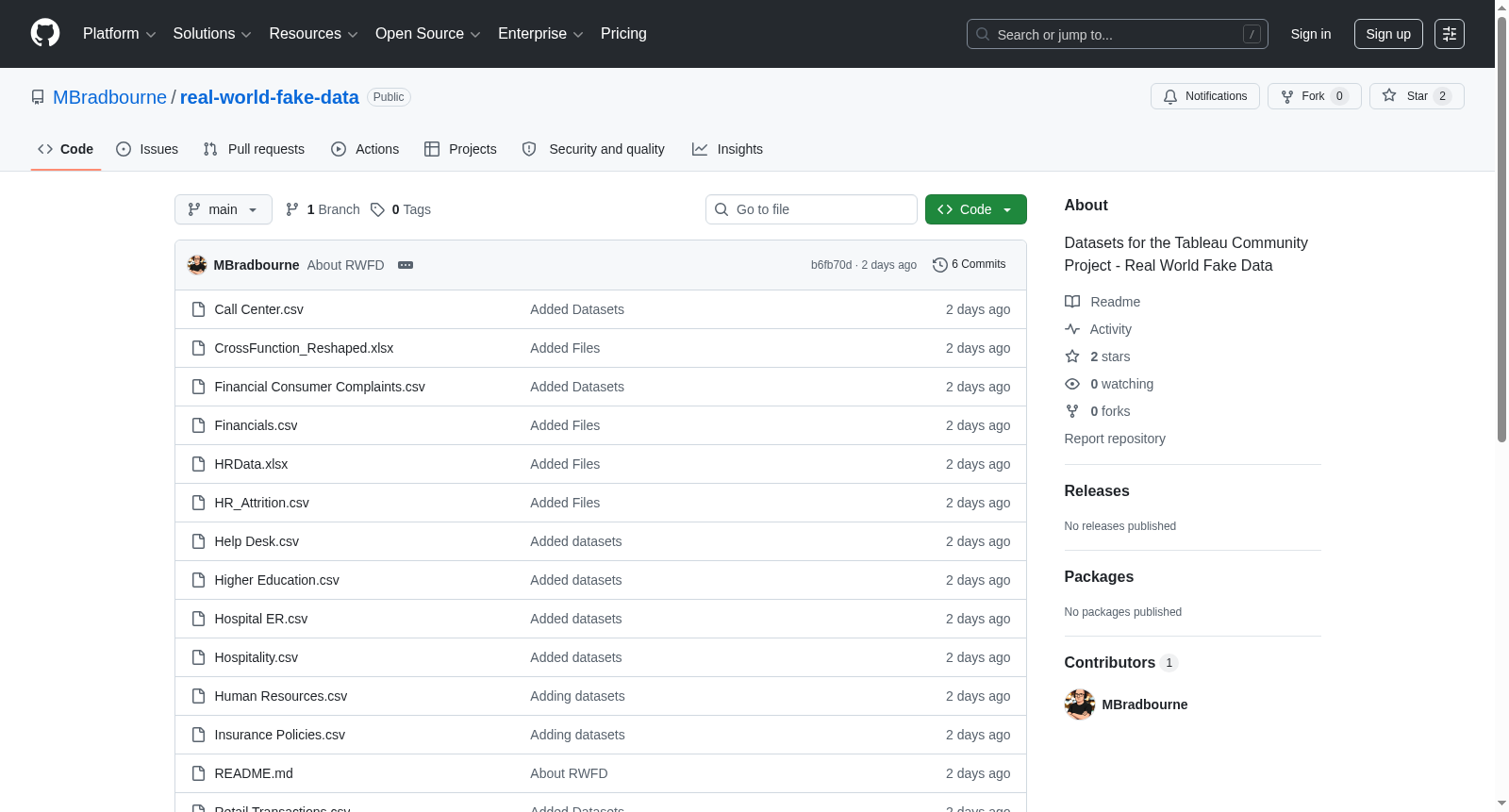
Task: Open the Insurance Policies.csv file
Action: [280, 735]
